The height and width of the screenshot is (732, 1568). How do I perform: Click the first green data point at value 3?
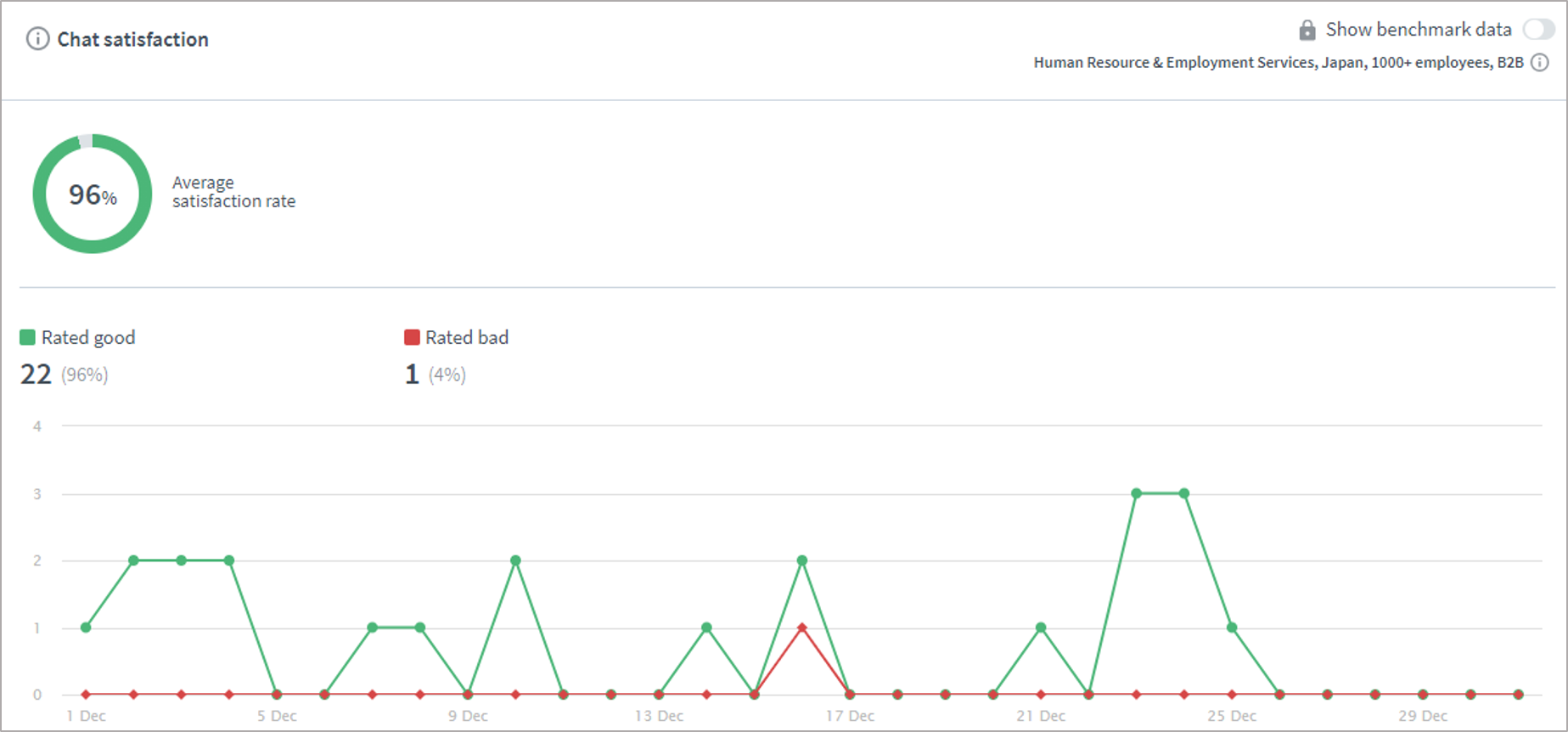tap(1136, 493)
